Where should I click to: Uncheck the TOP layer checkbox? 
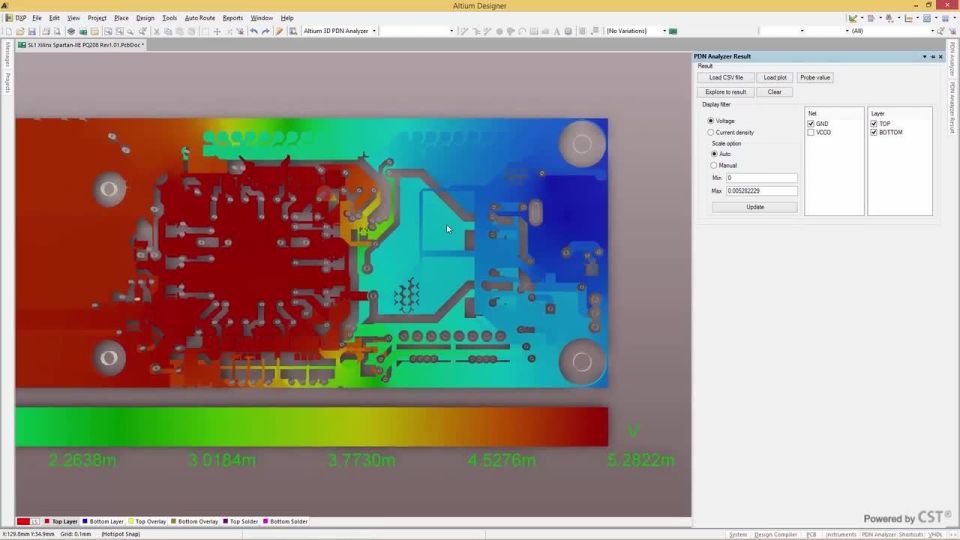(874, 124)
